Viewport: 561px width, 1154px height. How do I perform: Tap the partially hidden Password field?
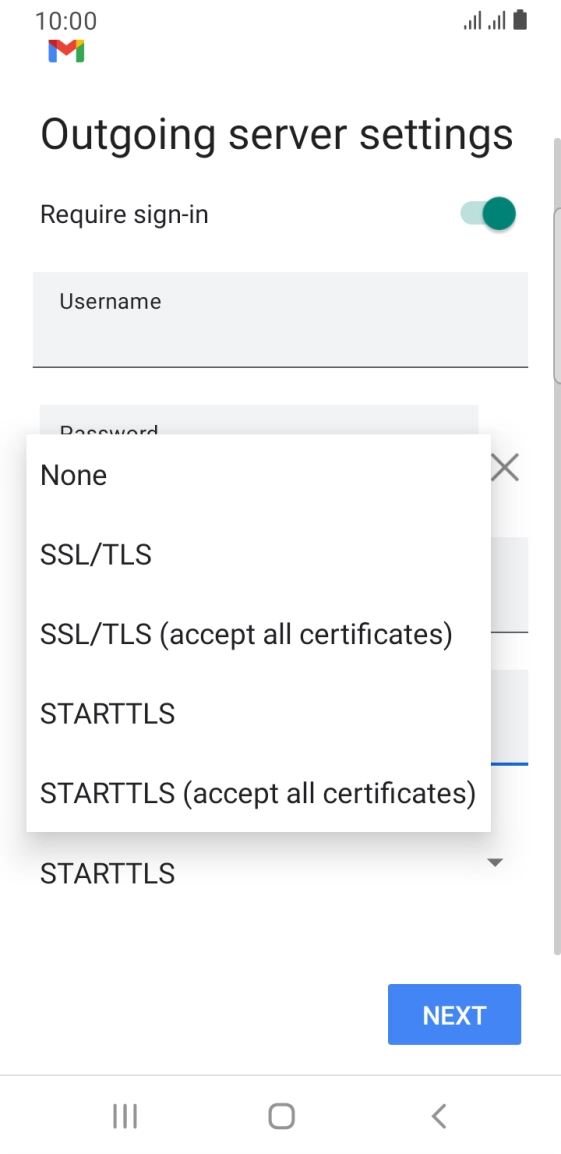[259, 420]
